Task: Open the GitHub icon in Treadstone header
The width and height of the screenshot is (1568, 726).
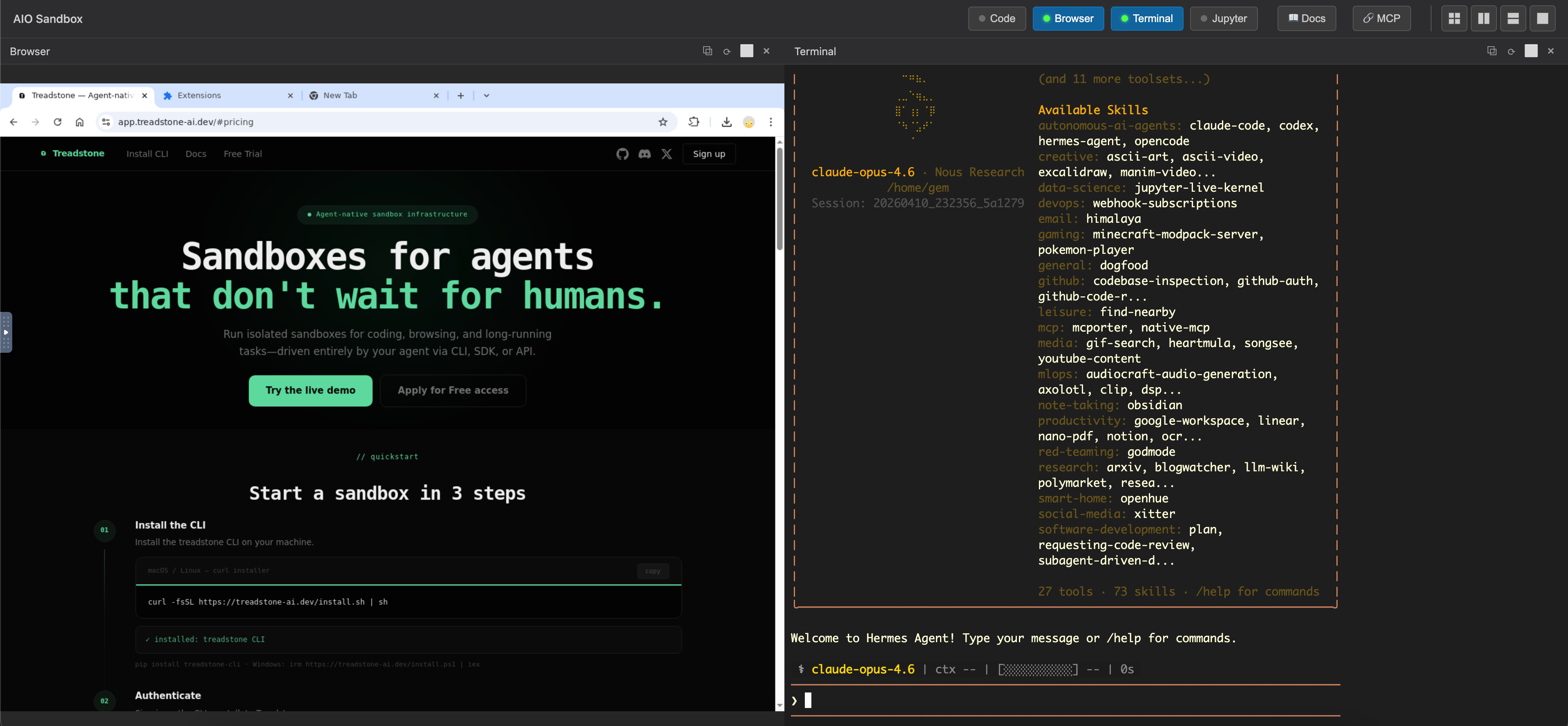Action: coord(622,154)
